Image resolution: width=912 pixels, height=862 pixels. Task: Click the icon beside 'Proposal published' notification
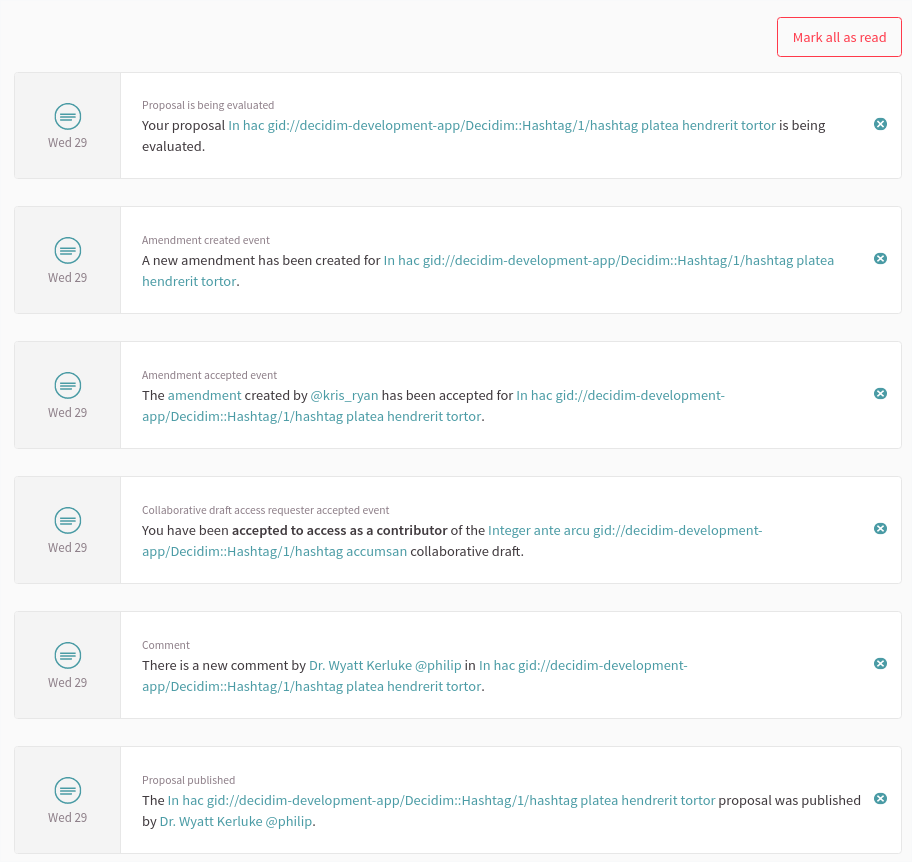[x=67, y=791]
